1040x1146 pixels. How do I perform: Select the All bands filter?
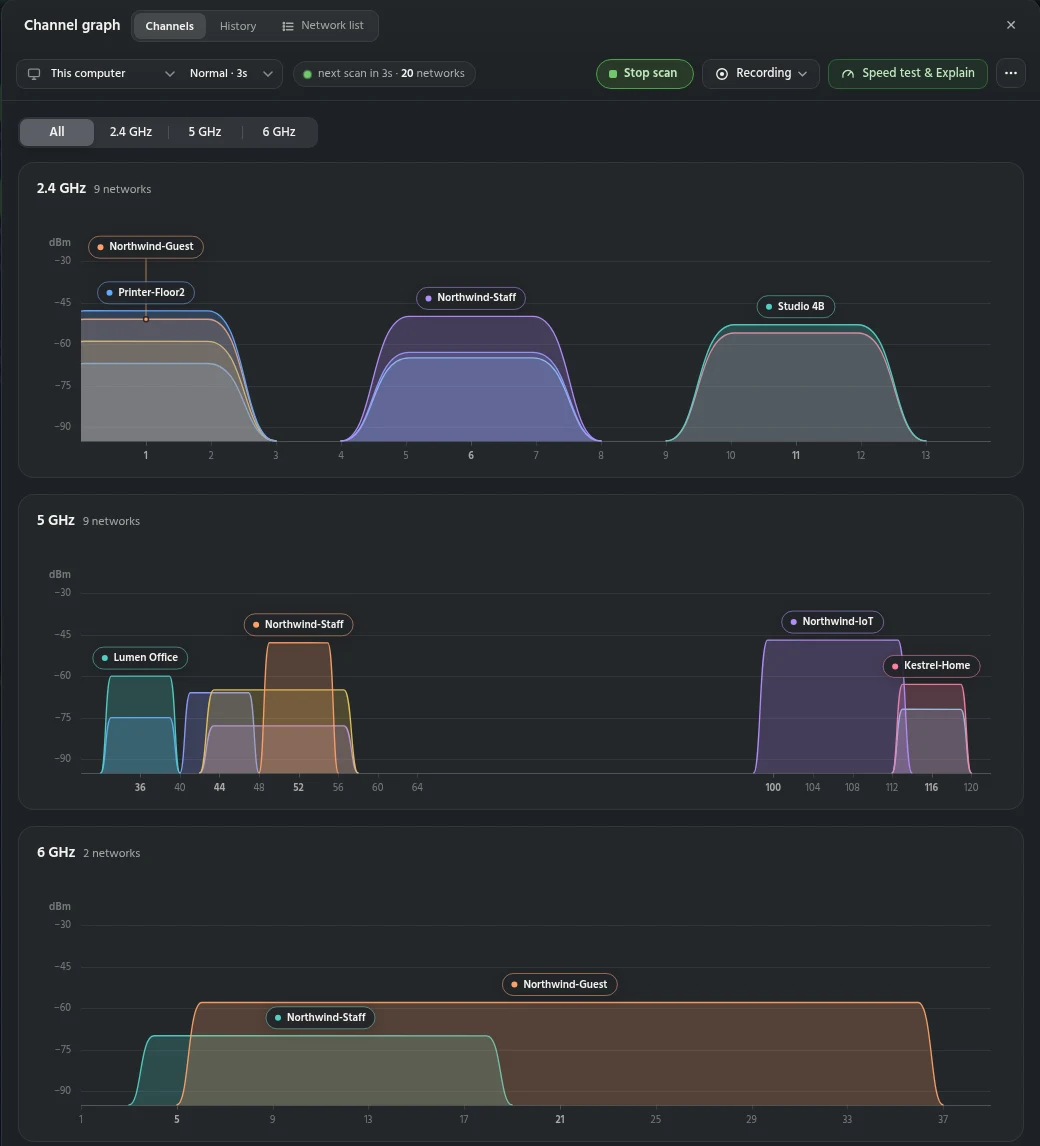[57, 132]
